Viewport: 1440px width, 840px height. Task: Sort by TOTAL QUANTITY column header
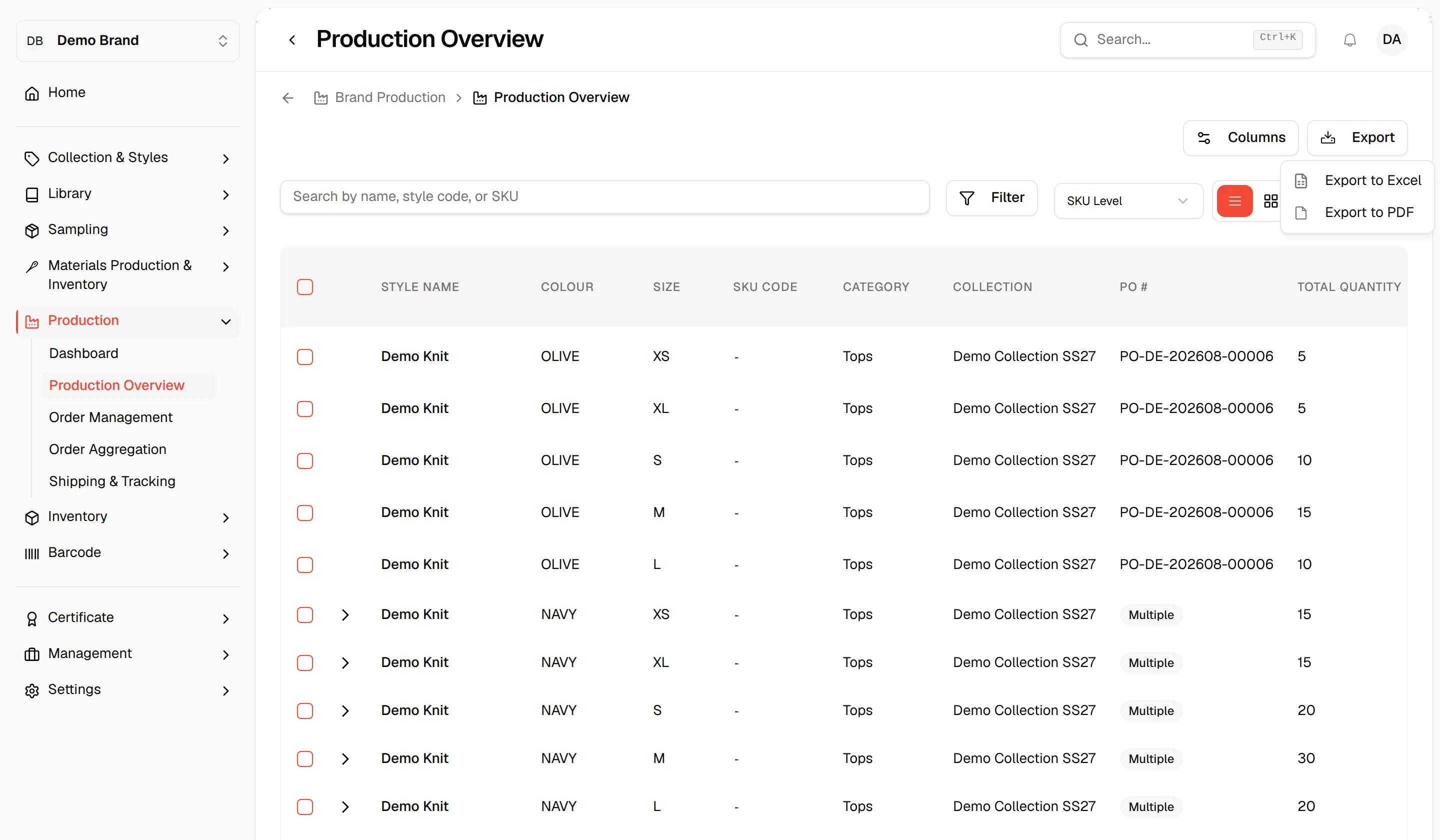[x=1348, y=287]
